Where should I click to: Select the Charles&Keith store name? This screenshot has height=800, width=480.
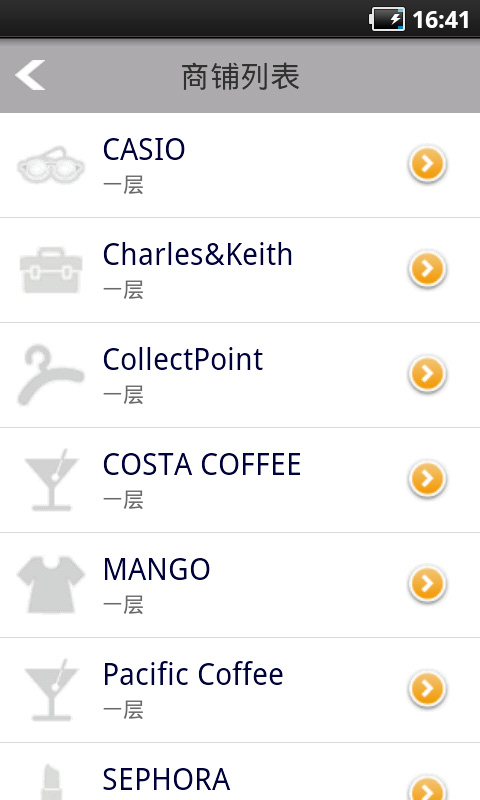197,254
